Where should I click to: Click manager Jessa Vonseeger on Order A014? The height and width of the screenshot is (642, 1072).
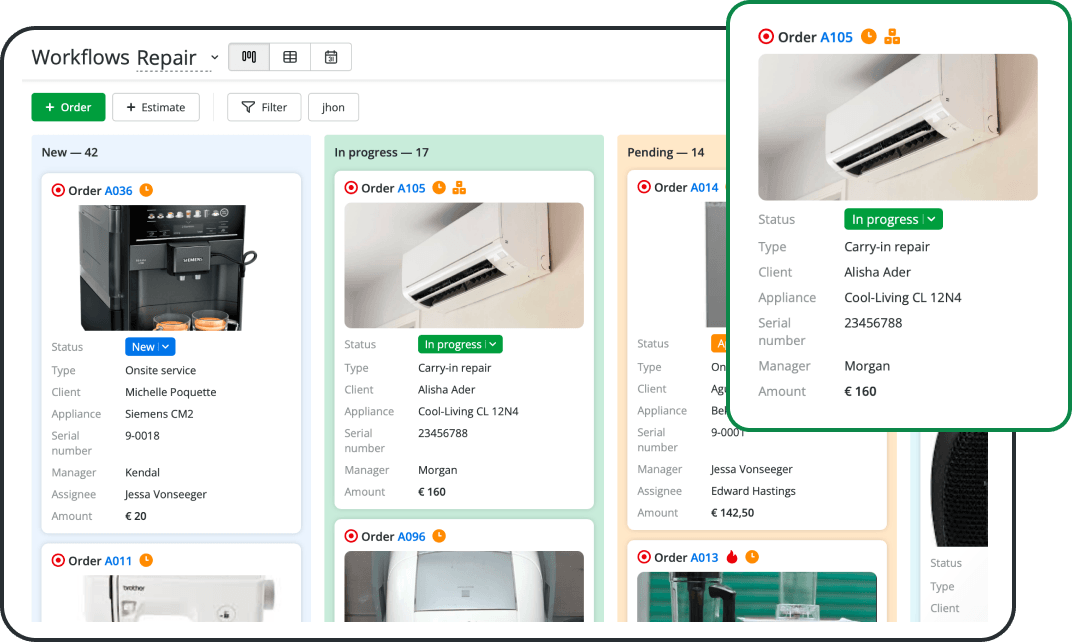point(752,469)
